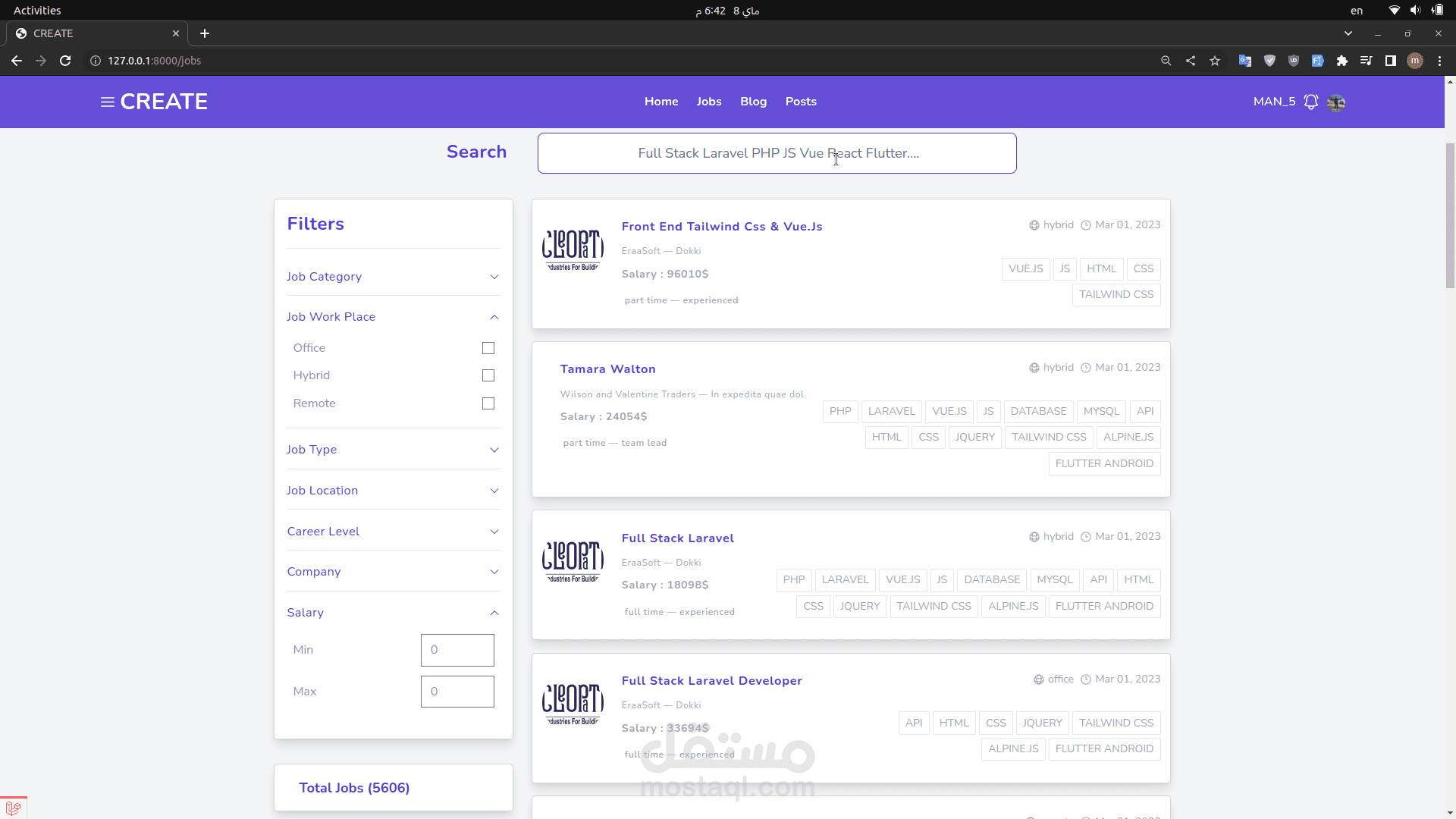The width and height of the screenshot is (1456, 819).
Task: Click the notification bell icon
Action: (x=1310, y=102)
